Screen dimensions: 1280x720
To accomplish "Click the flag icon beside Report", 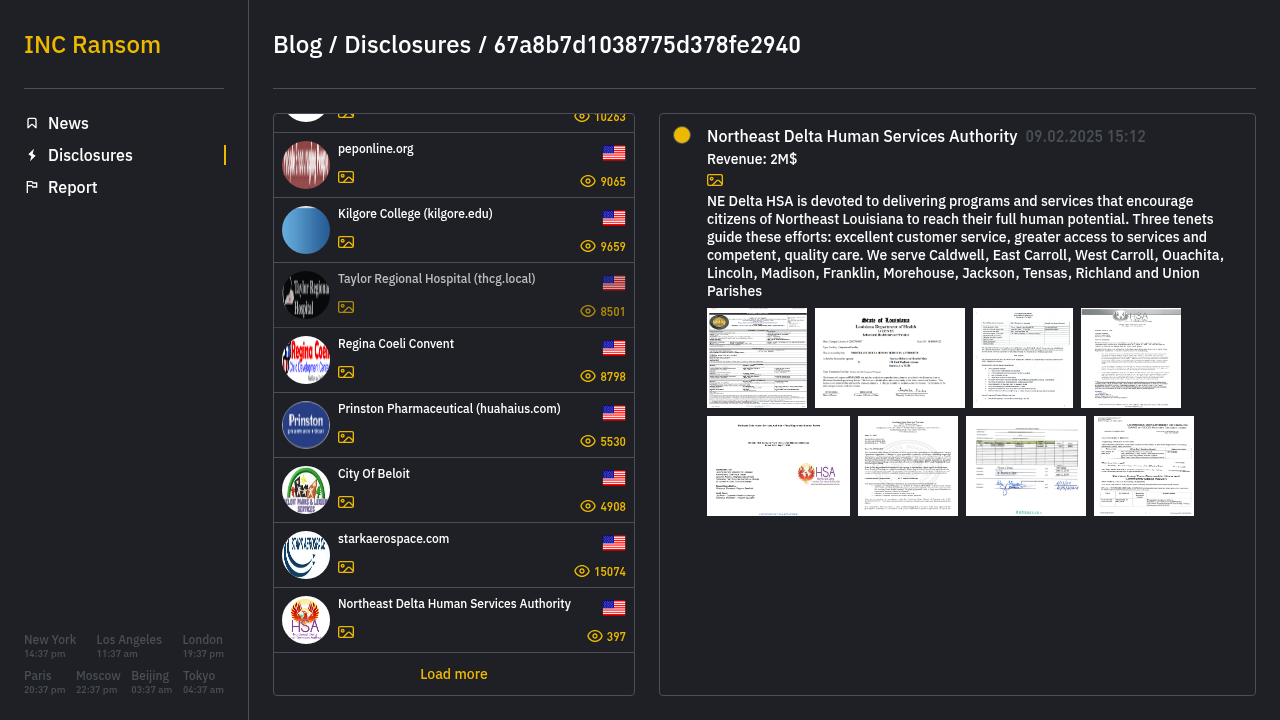I will [x=32, y=187].
